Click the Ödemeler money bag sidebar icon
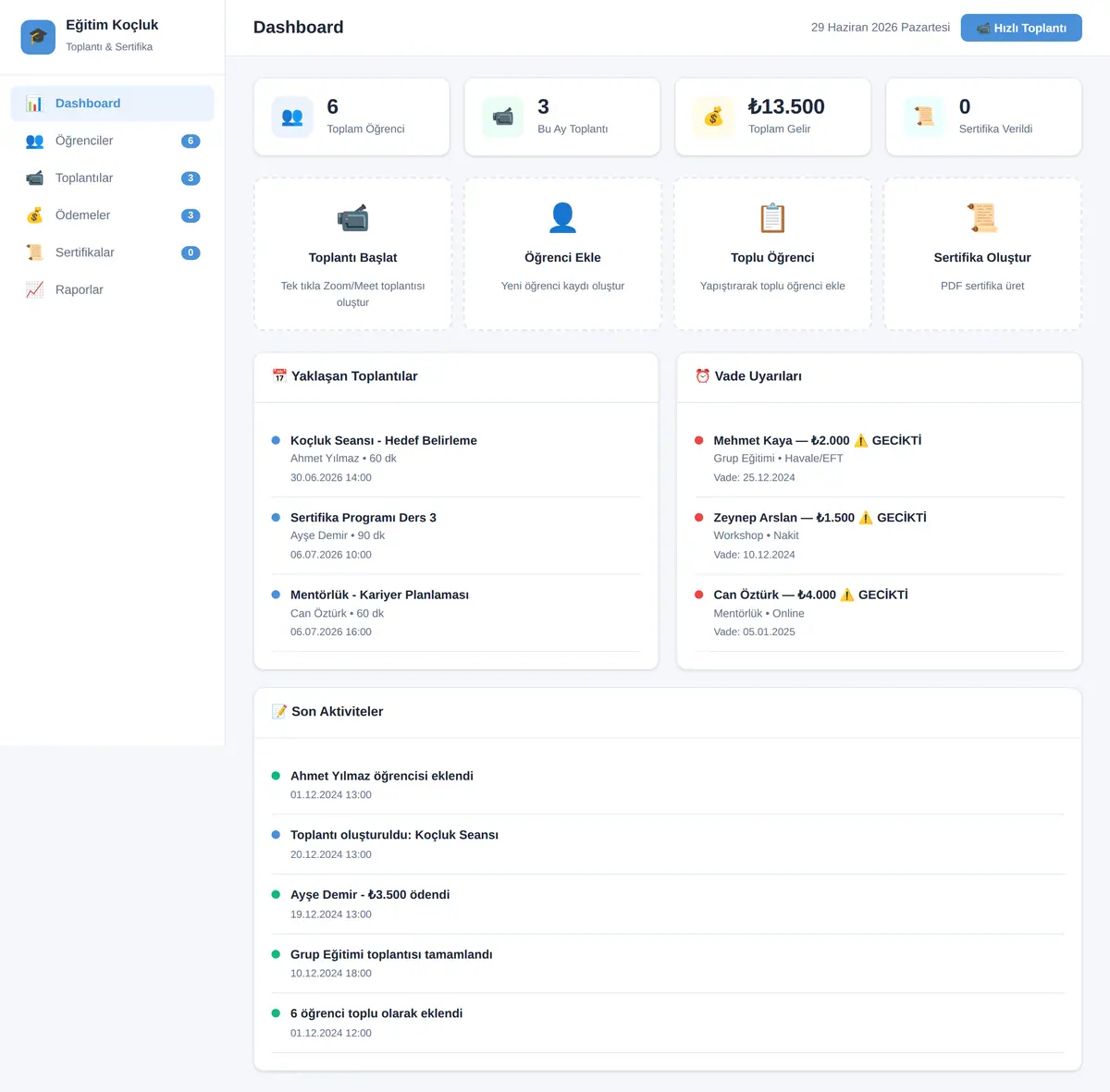This screenshot has height=1092, width=1110. point(34,215)
